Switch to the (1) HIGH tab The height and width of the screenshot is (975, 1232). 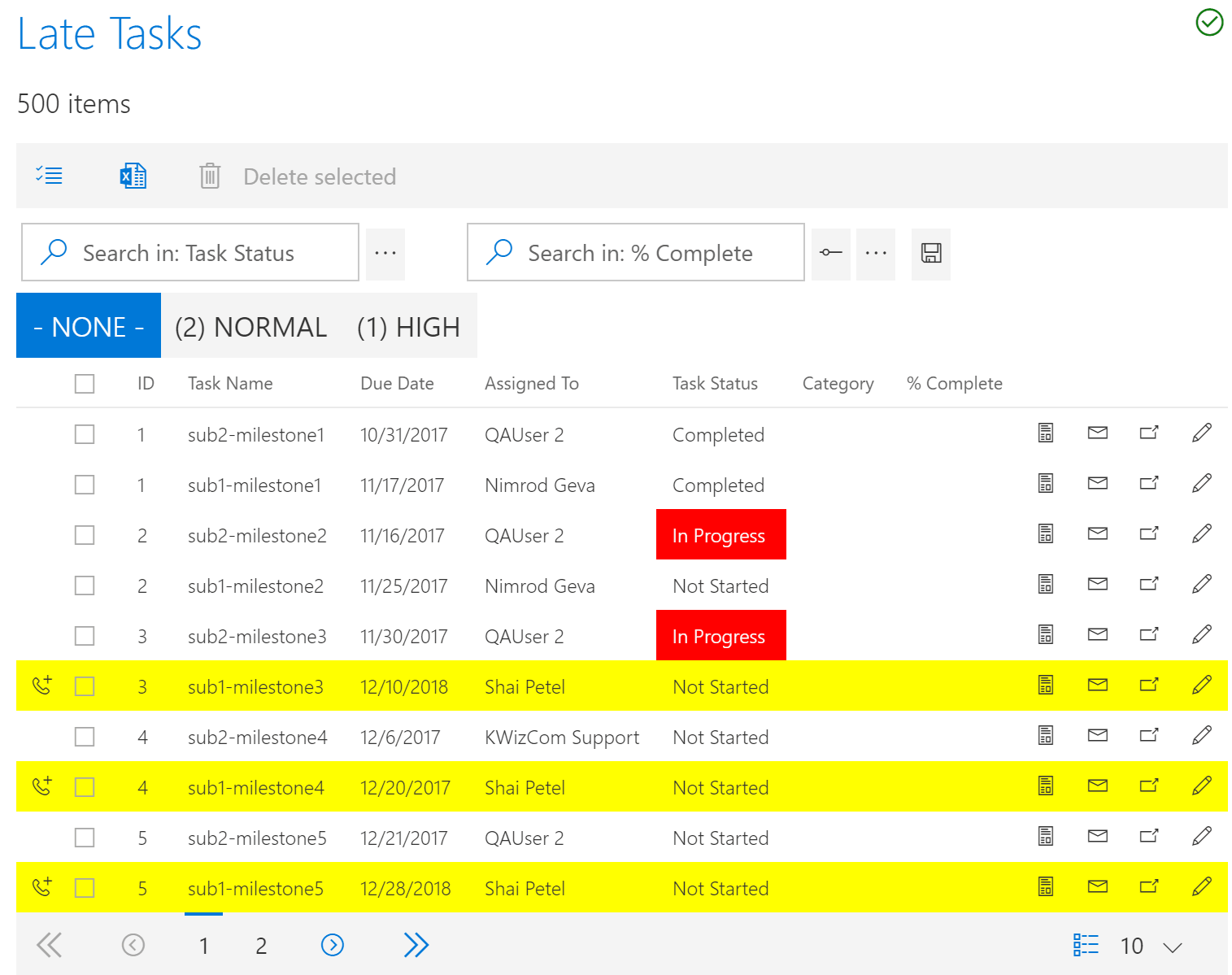(407, 326)
